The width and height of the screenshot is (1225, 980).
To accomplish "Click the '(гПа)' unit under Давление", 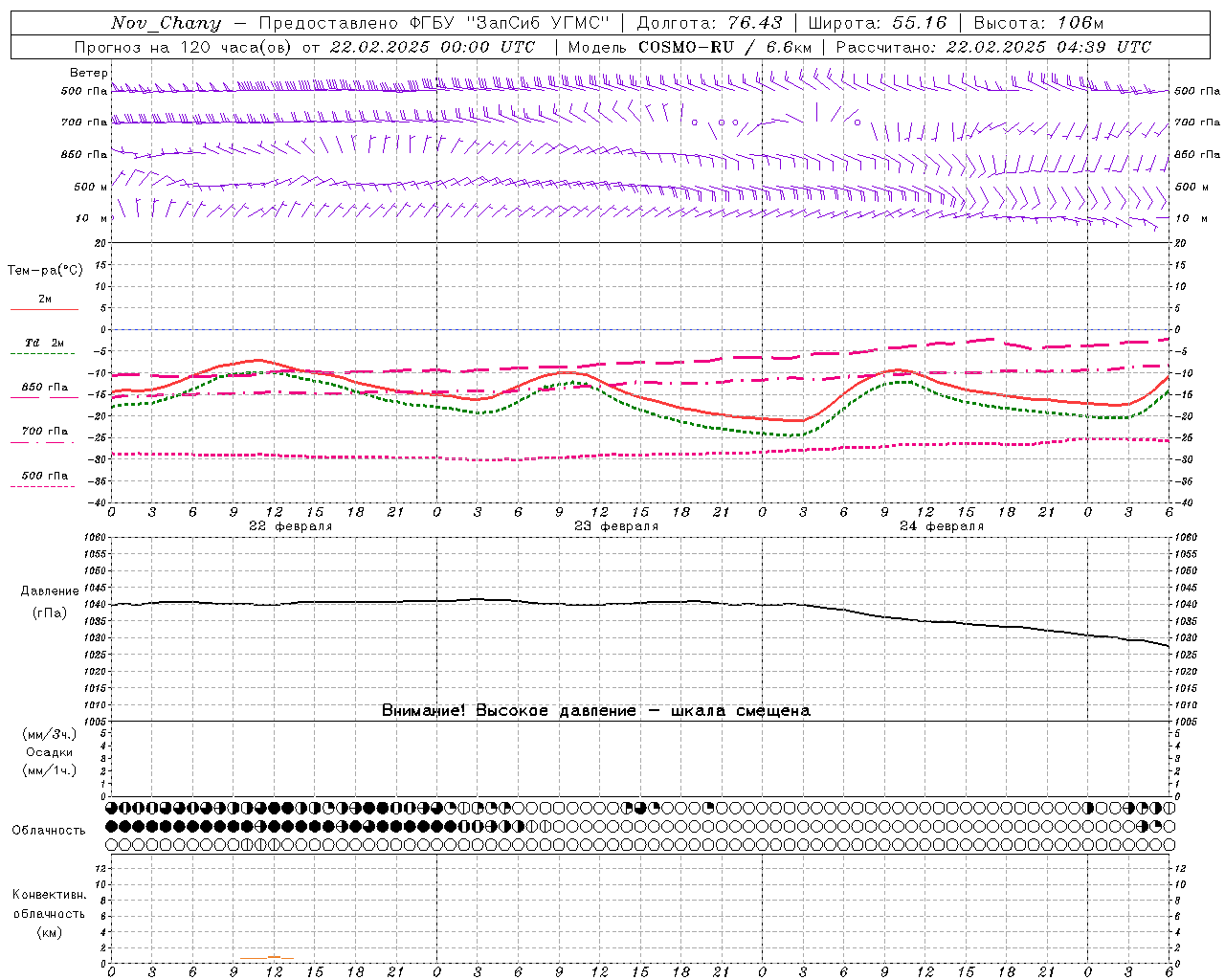I will click(x=49, y=613).
